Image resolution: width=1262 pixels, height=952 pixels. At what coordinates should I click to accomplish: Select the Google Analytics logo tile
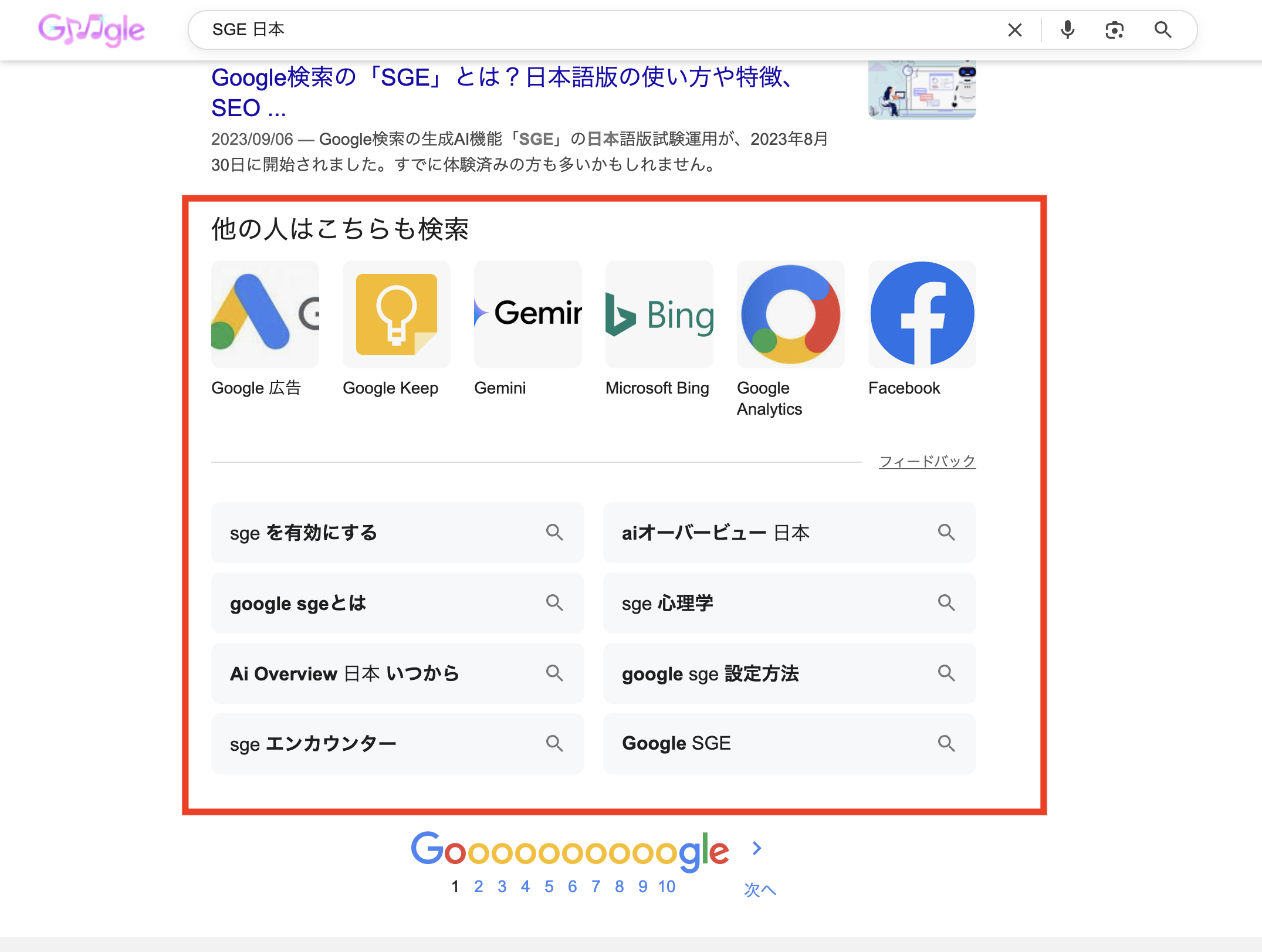(x=790, y=314)
